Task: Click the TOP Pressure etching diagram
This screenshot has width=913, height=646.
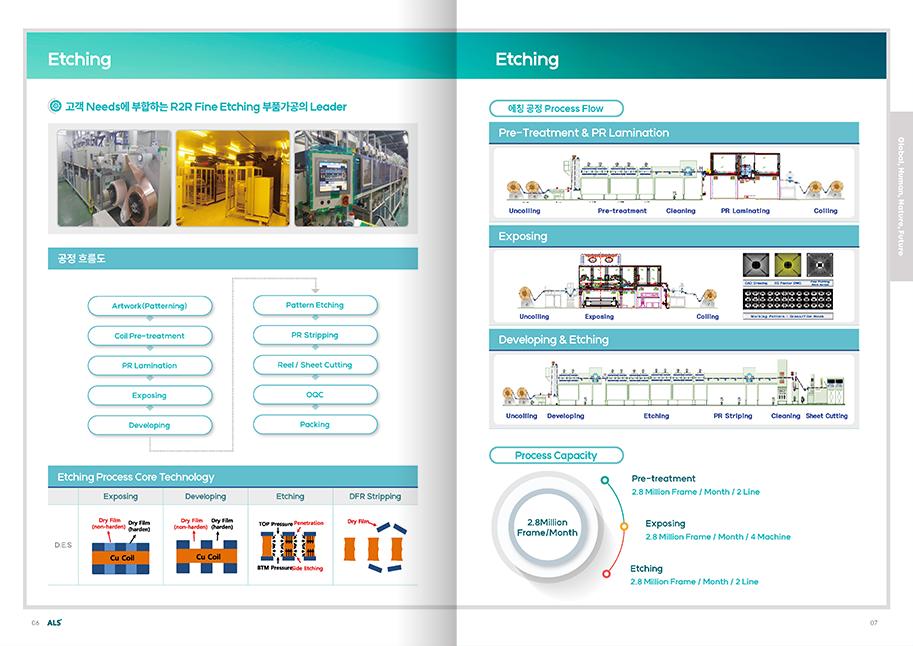Action: coord(290,547)
